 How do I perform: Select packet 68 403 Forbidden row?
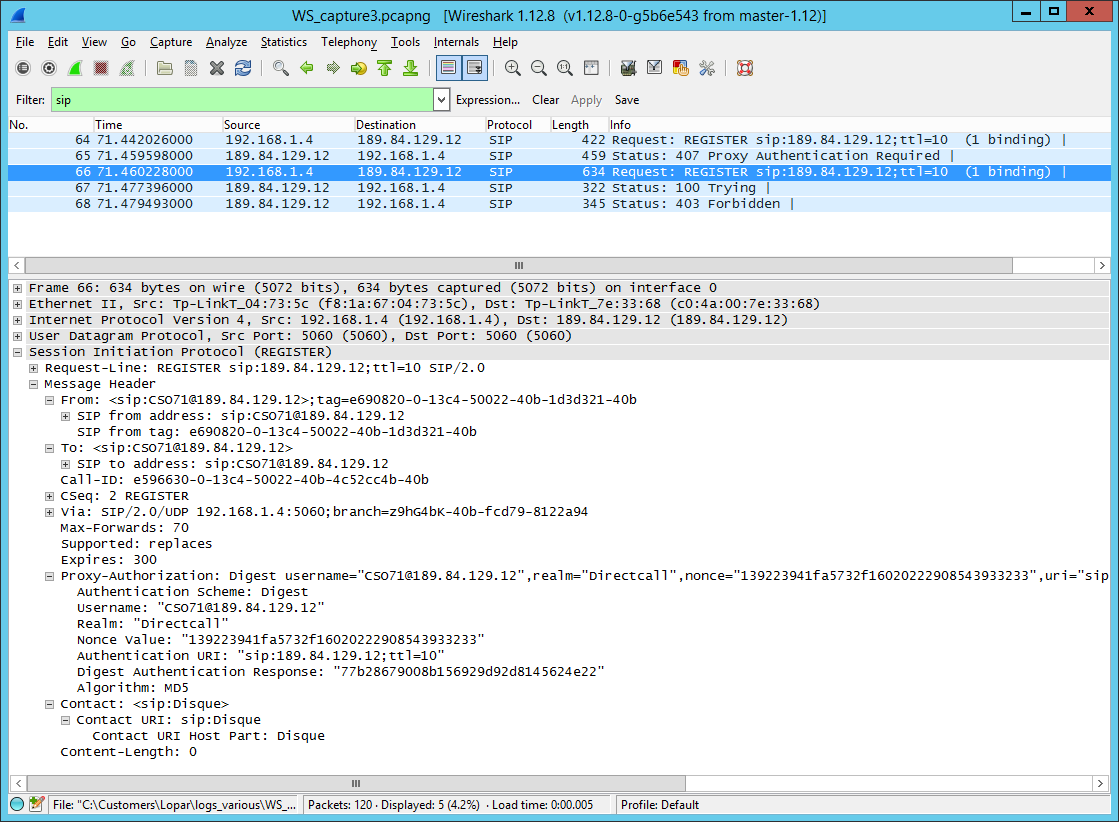559,204
